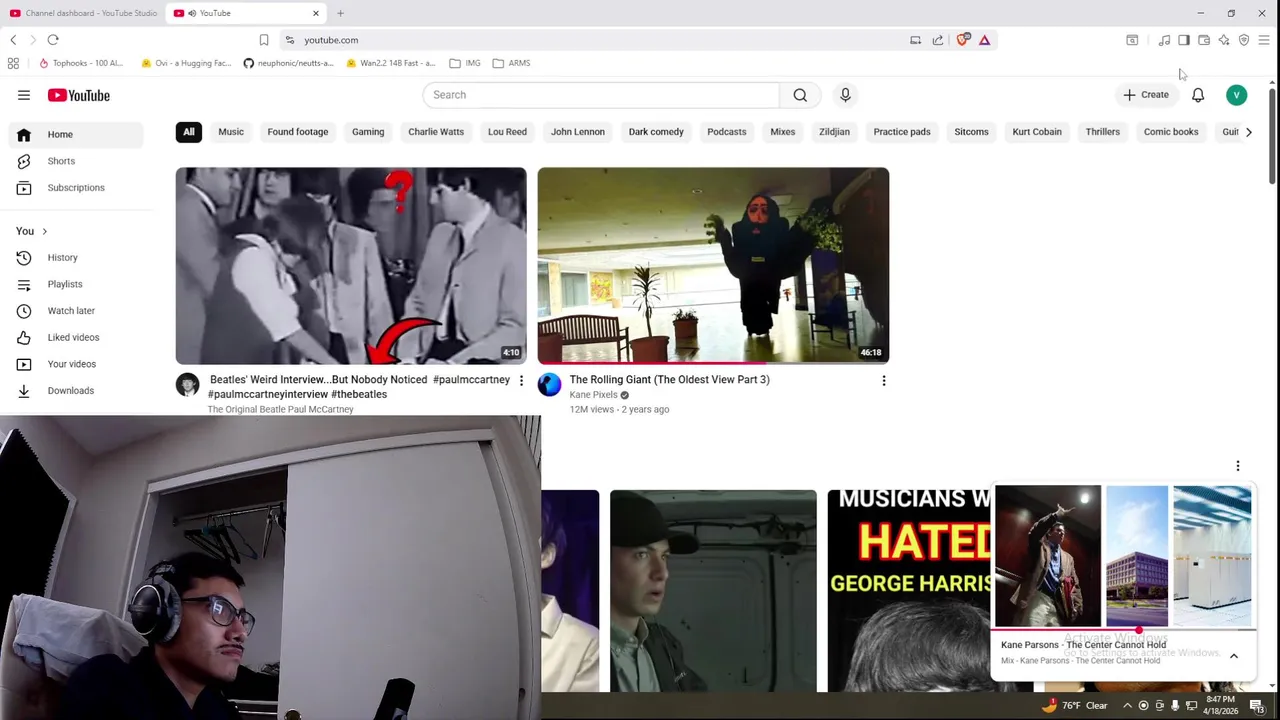Select the Mixes chip
Image resolution: width=1280 pixels, height=720 pixels.
tap(783, 132)
